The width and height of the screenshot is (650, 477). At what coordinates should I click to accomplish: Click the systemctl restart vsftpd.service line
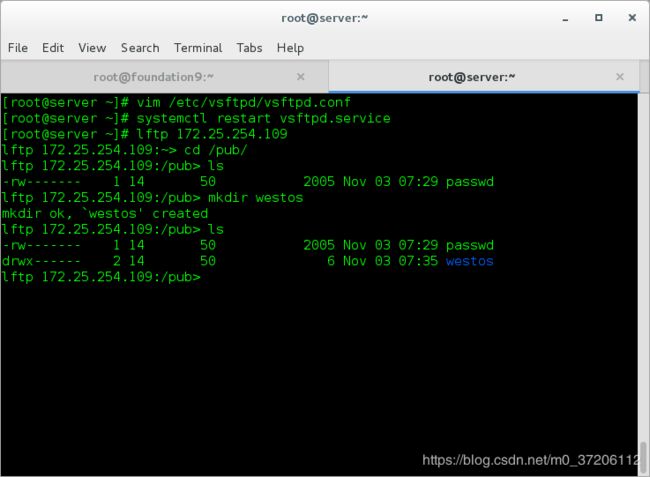click(196, 119)
